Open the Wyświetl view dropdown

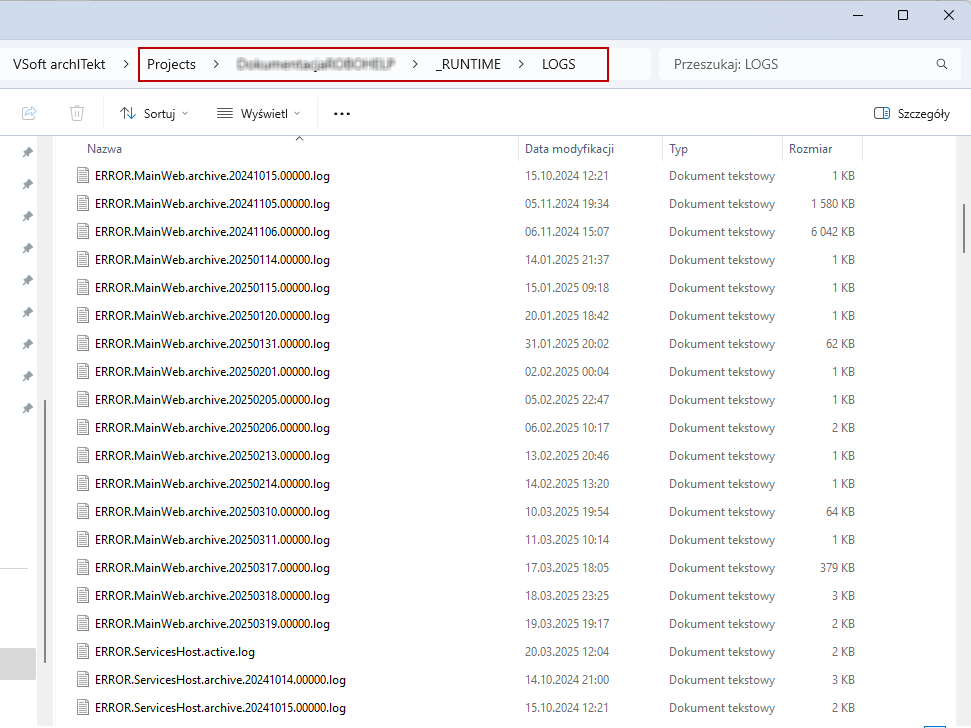pos(259,114)
